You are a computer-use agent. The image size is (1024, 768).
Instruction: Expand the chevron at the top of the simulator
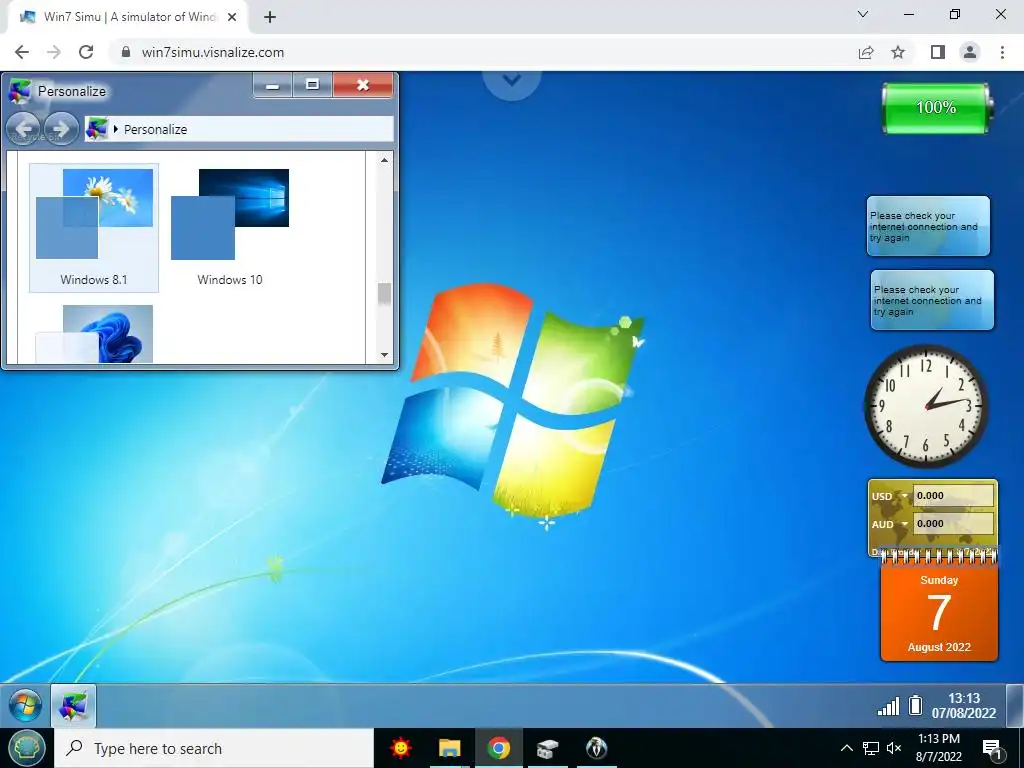(x=512, y=80)
